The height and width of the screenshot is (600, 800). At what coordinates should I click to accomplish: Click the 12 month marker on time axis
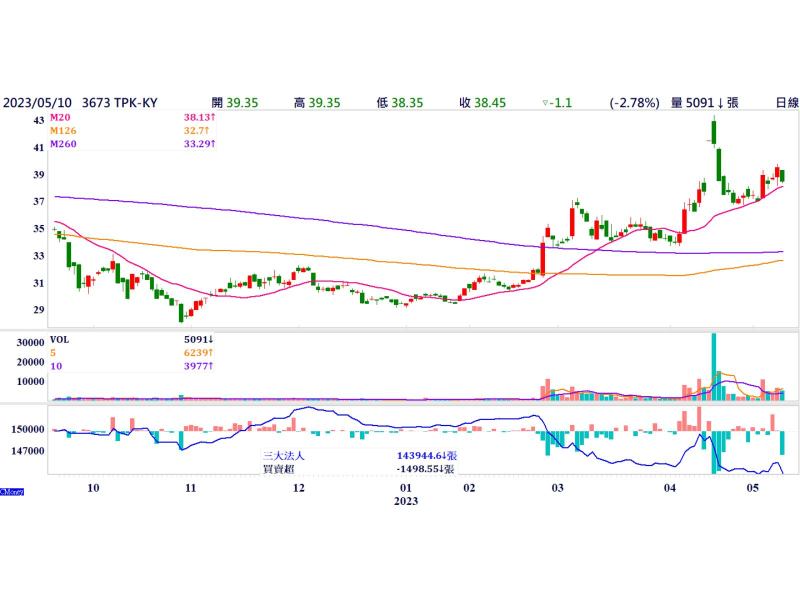tap(298, 488)
